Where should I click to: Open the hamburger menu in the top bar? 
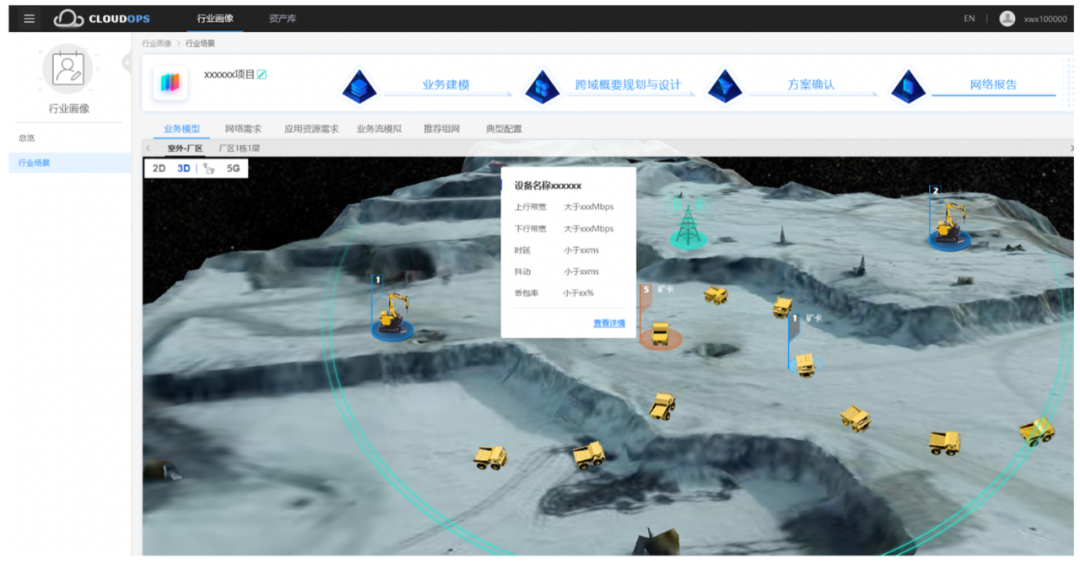click(29, 19)
